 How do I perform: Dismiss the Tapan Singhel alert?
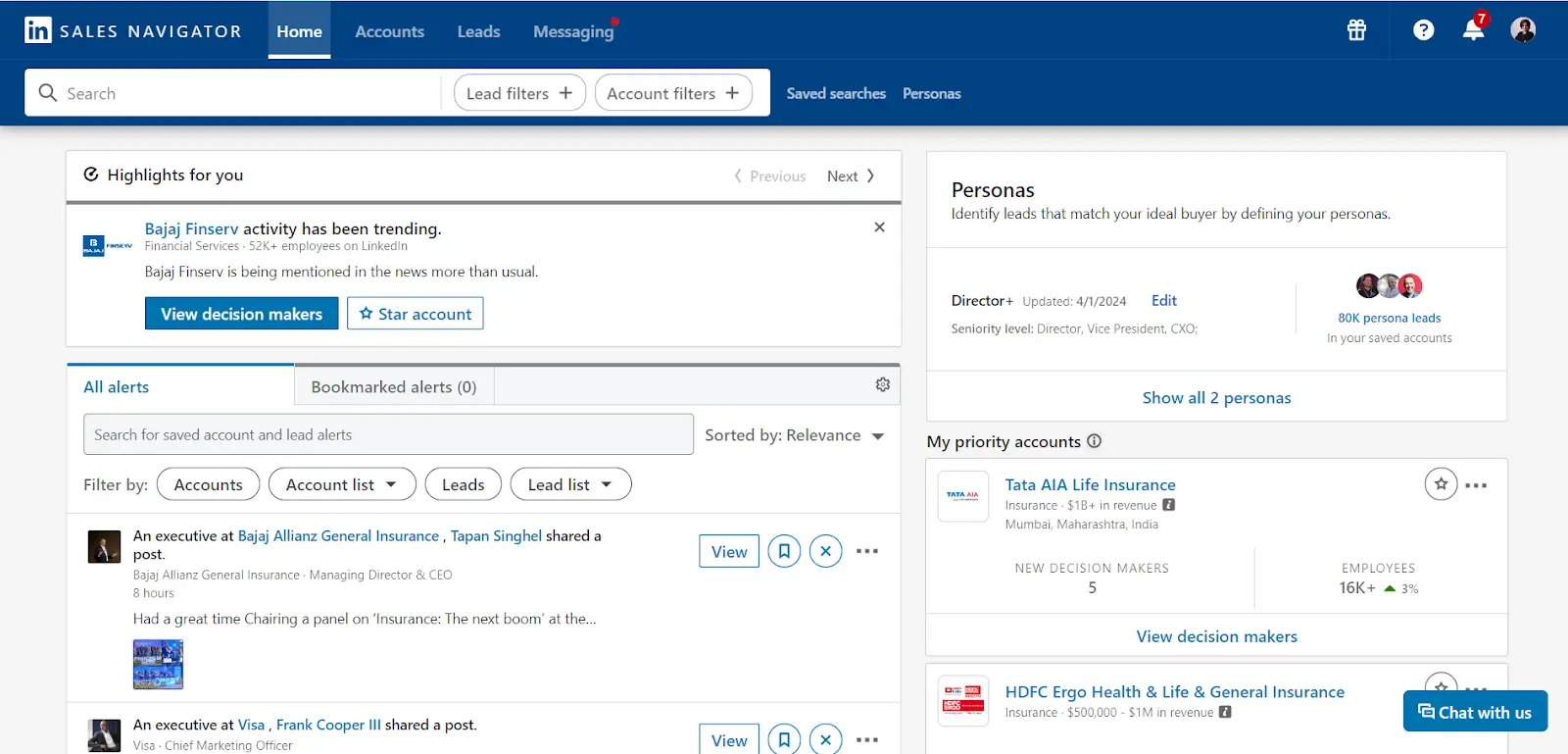pyautogui.click(x=826, y=551)
